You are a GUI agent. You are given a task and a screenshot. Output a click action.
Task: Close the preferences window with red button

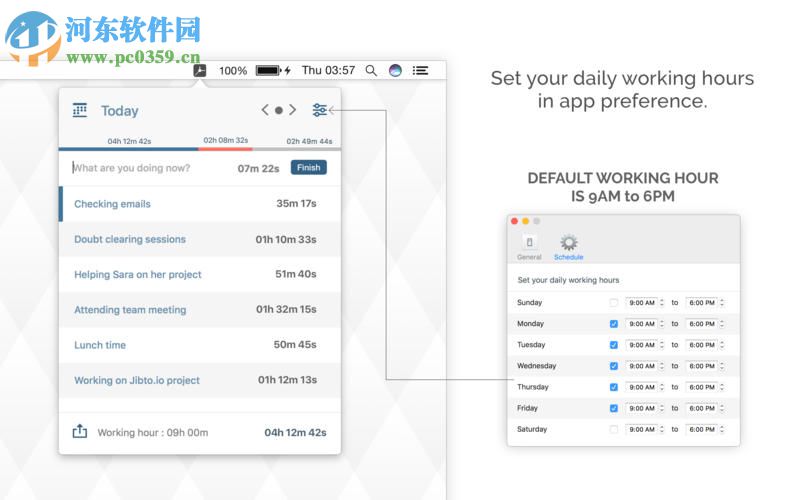point(514,221)
